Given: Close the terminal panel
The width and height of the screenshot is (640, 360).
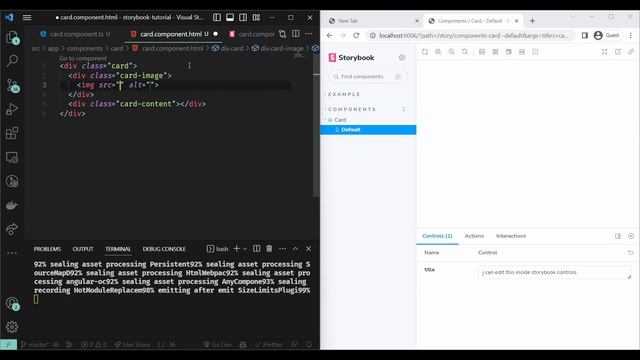Looking at the screenshot, I should [309, 249].
